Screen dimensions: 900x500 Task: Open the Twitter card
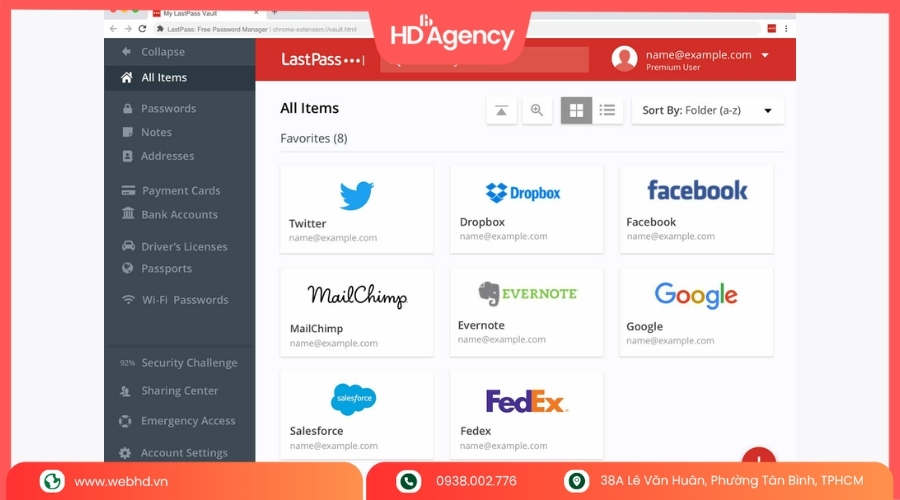pyautogui.click(x=356, y=210)
